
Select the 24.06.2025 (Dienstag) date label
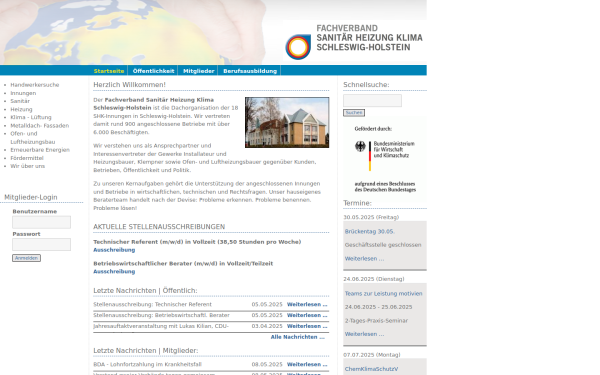[373, 279]
